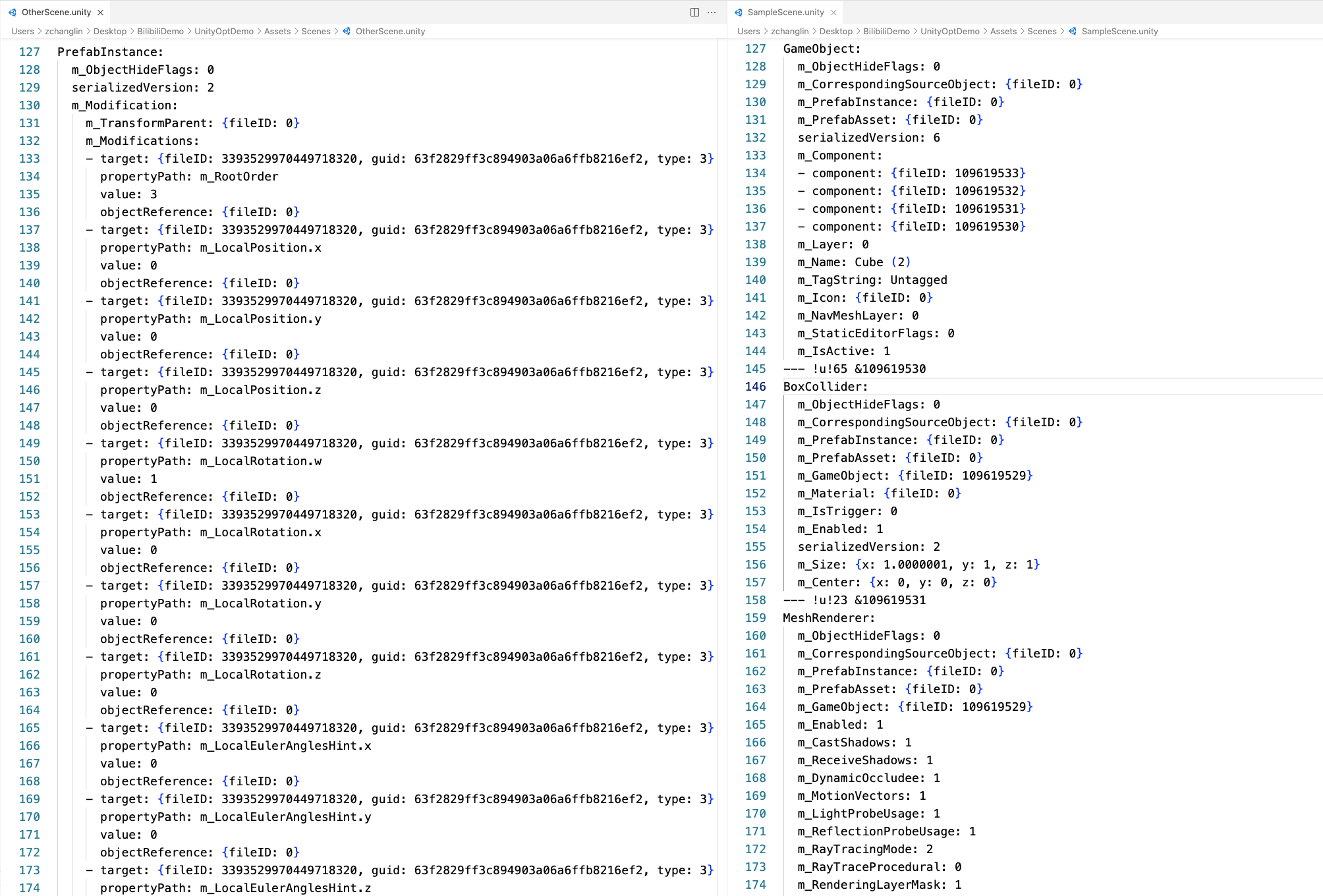The width and height of the screenshot is (1323, 896).
Task: Click the split editor icon
Action: (694, 13)
